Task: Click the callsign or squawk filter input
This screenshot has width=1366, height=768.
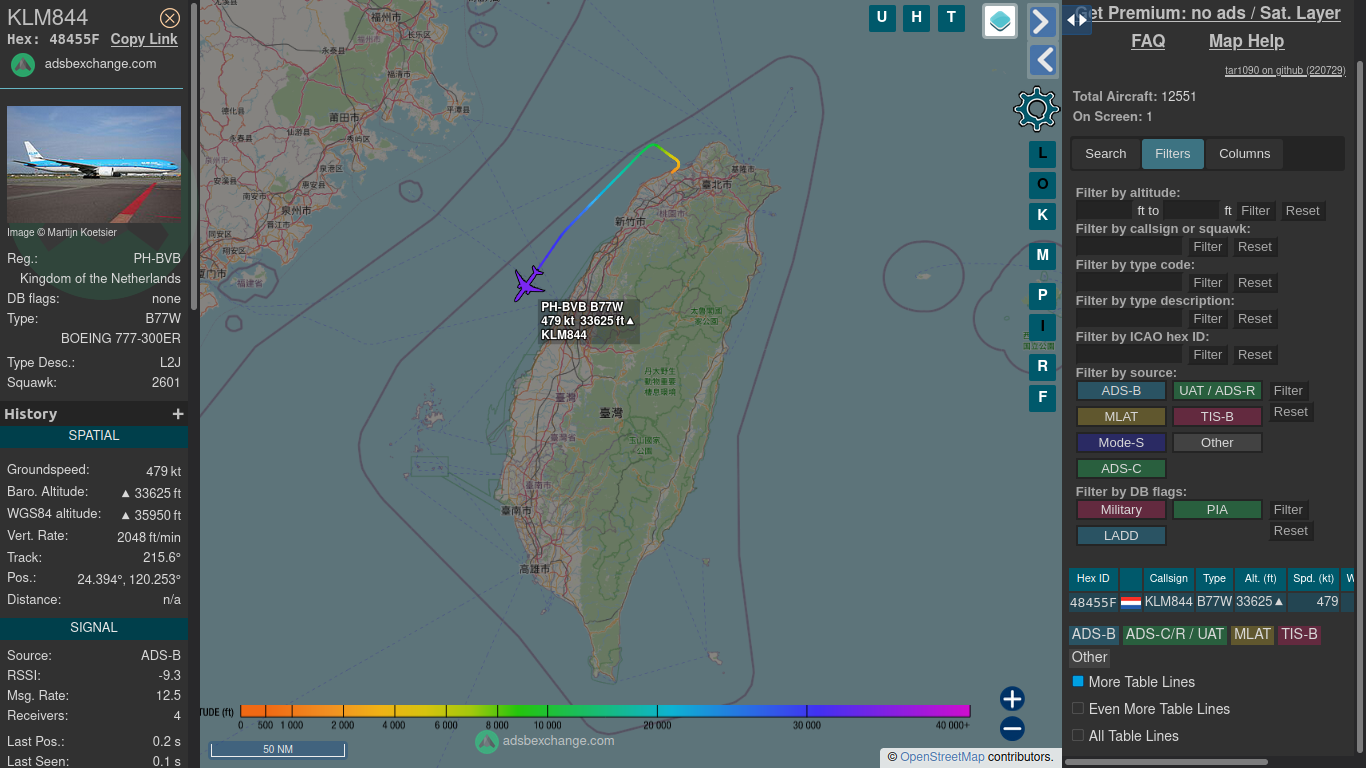Action: (x=1128, y=247)
